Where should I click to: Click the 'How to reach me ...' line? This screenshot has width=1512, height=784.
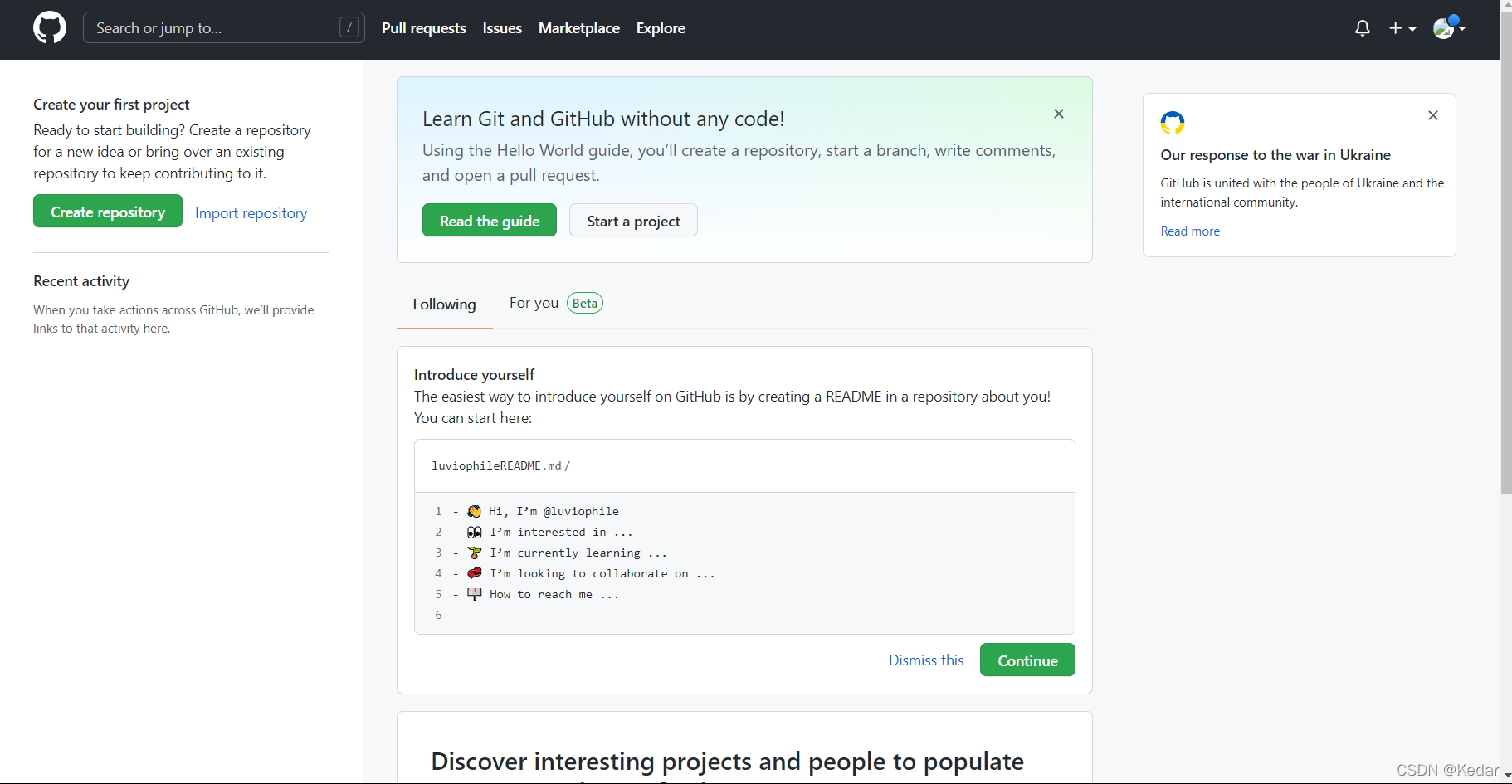[554, 594]
